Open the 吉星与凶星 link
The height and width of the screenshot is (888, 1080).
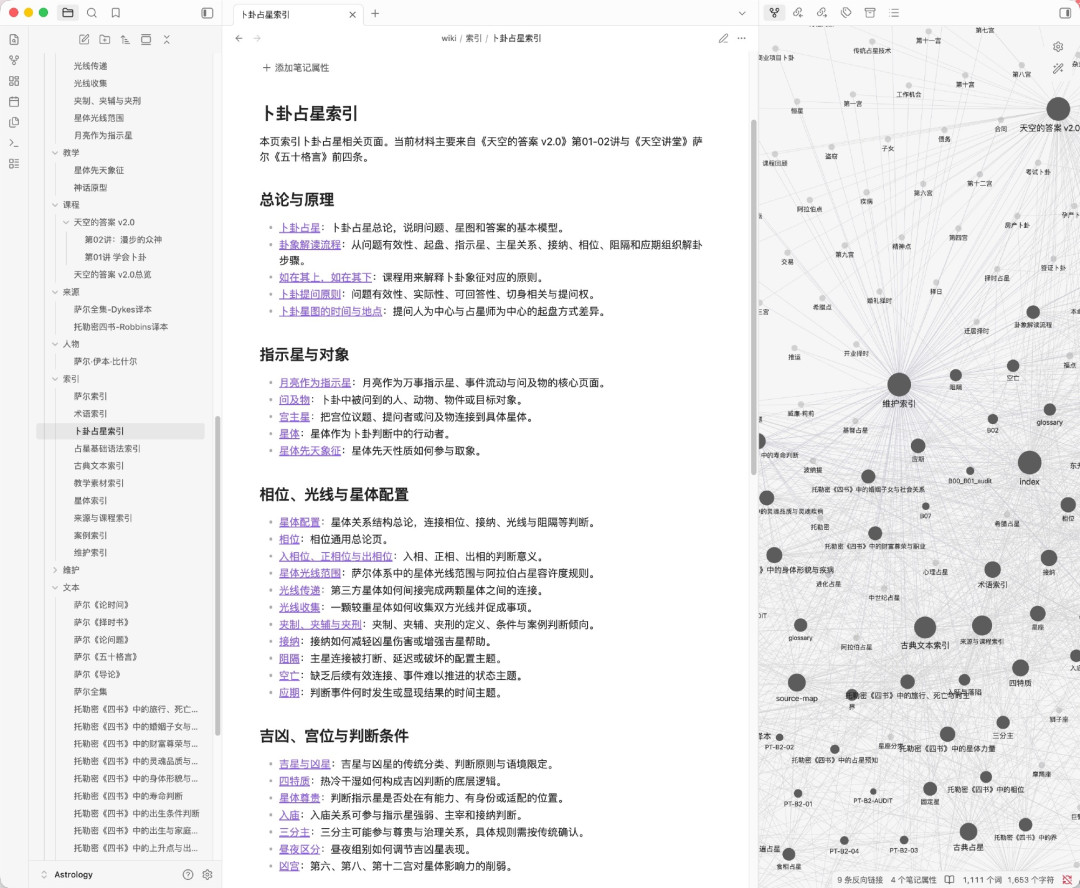(x=304, y=764)
